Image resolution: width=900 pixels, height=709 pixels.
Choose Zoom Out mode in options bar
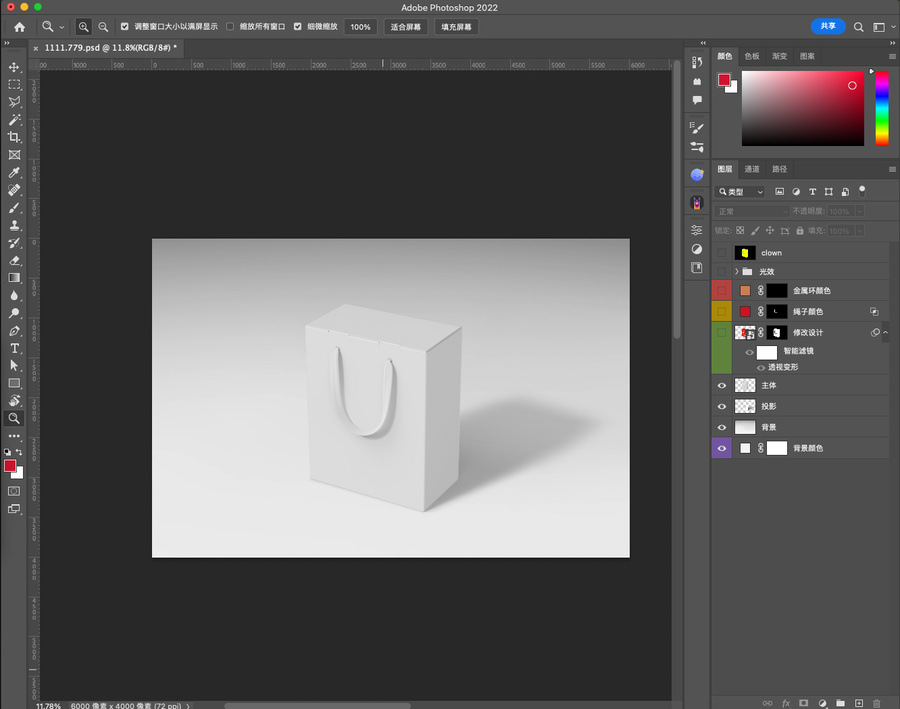(x=103, y=27)
